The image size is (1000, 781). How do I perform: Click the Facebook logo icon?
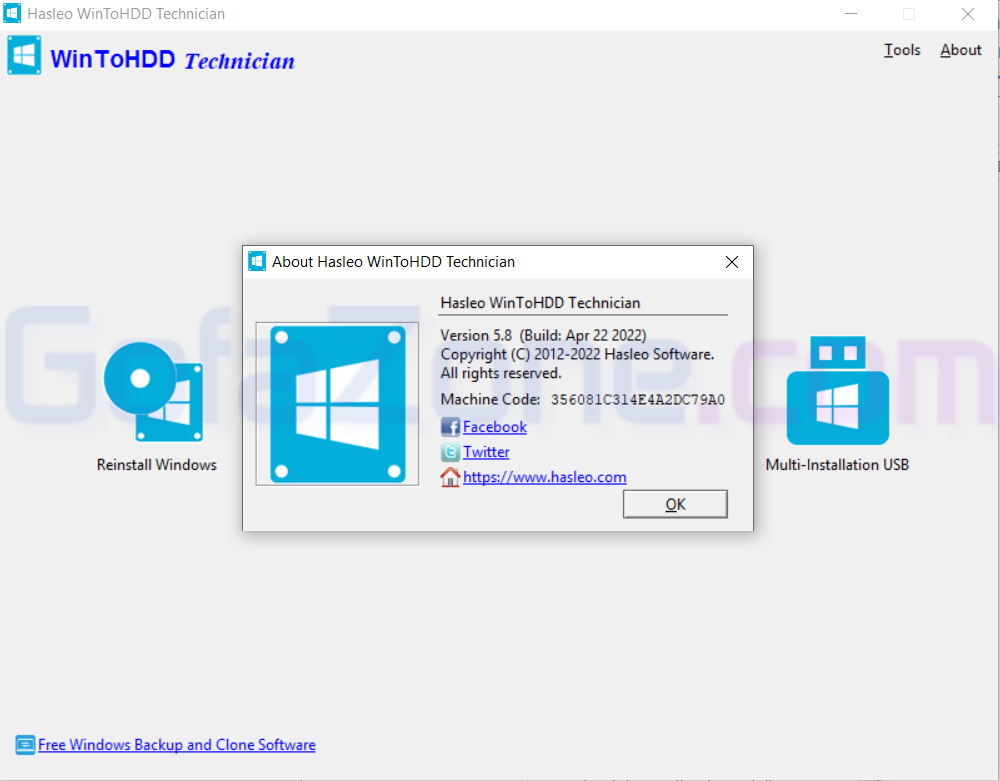tap(450, 427)
